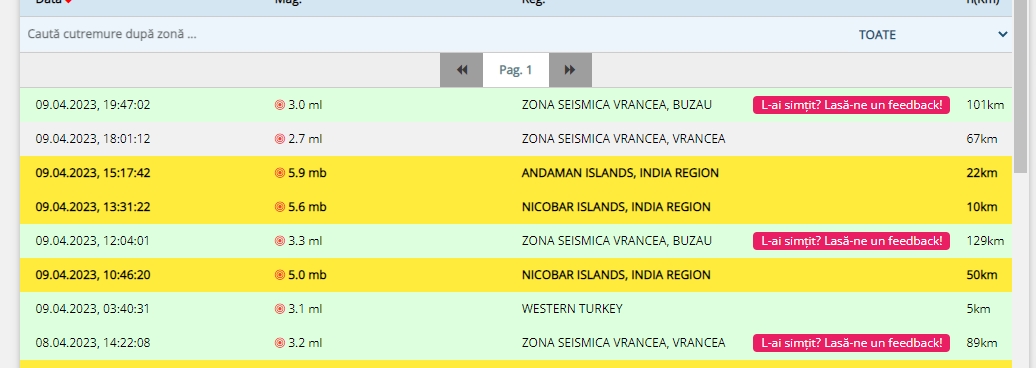
Task: Go to previous page with rewind arrows
Action: (x=462, y=70)
